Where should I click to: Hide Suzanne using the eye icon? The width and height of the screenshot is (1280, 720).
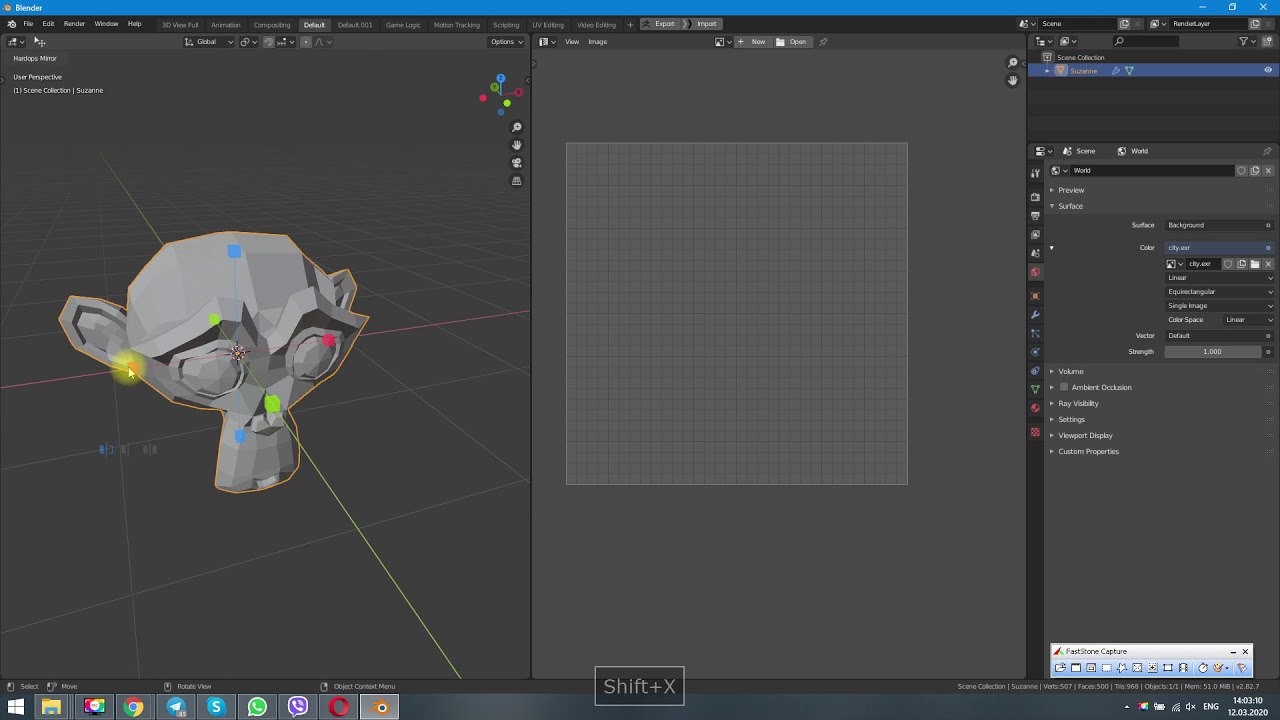(1268, 70)
